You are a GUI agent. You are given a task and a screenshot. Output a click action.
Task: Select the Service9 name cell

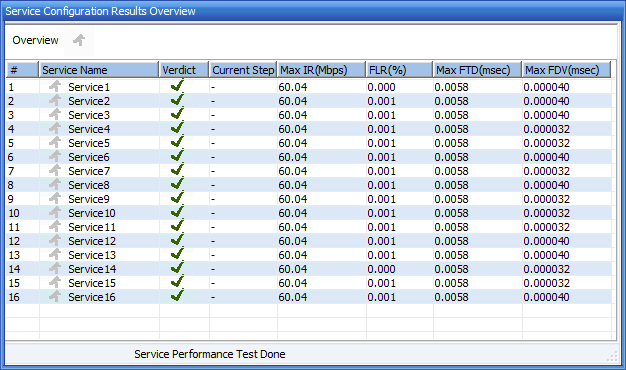89,199
